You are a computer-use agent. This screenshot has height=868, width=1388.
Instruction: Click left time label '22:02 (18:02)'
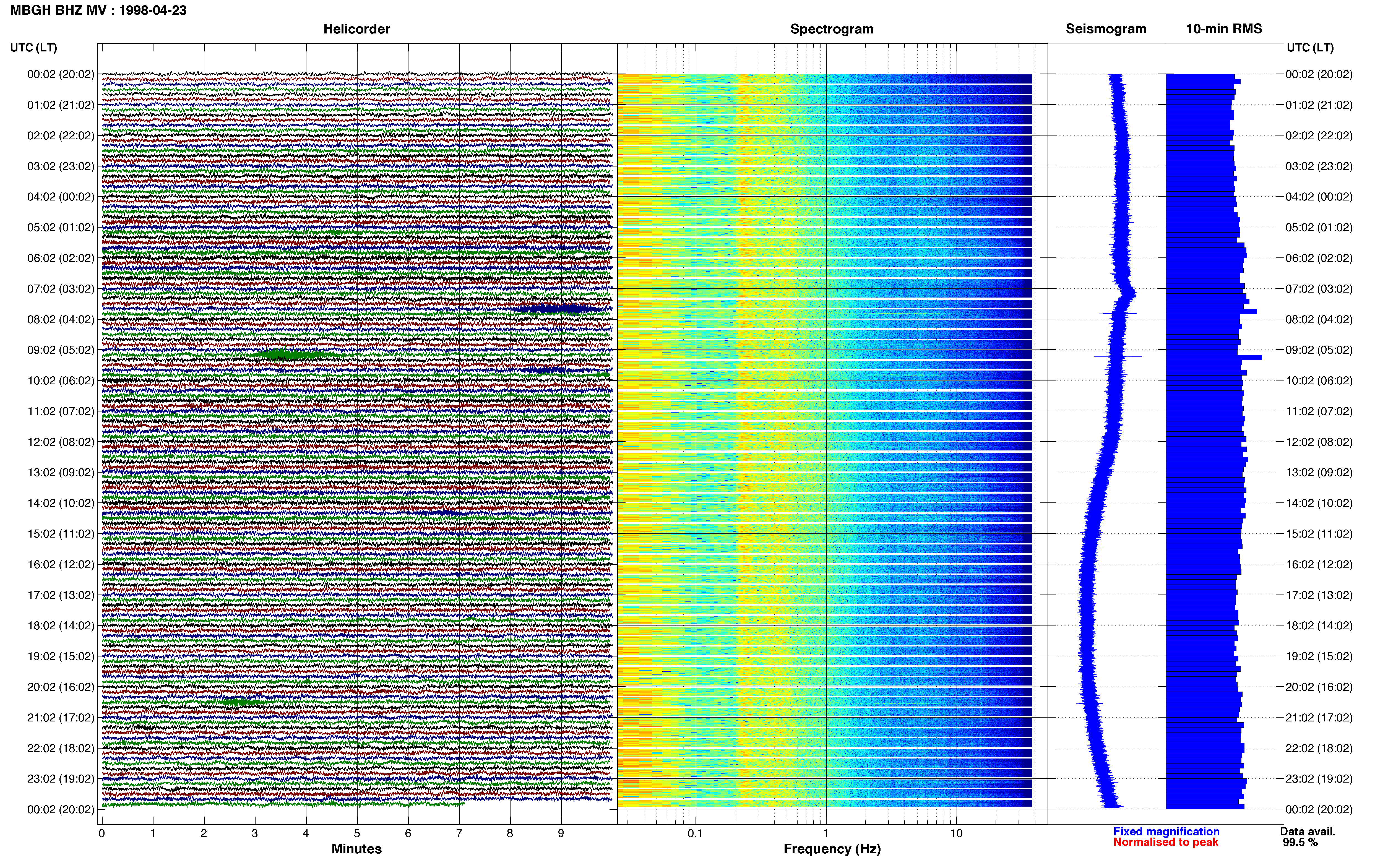[x=61, y=749]
